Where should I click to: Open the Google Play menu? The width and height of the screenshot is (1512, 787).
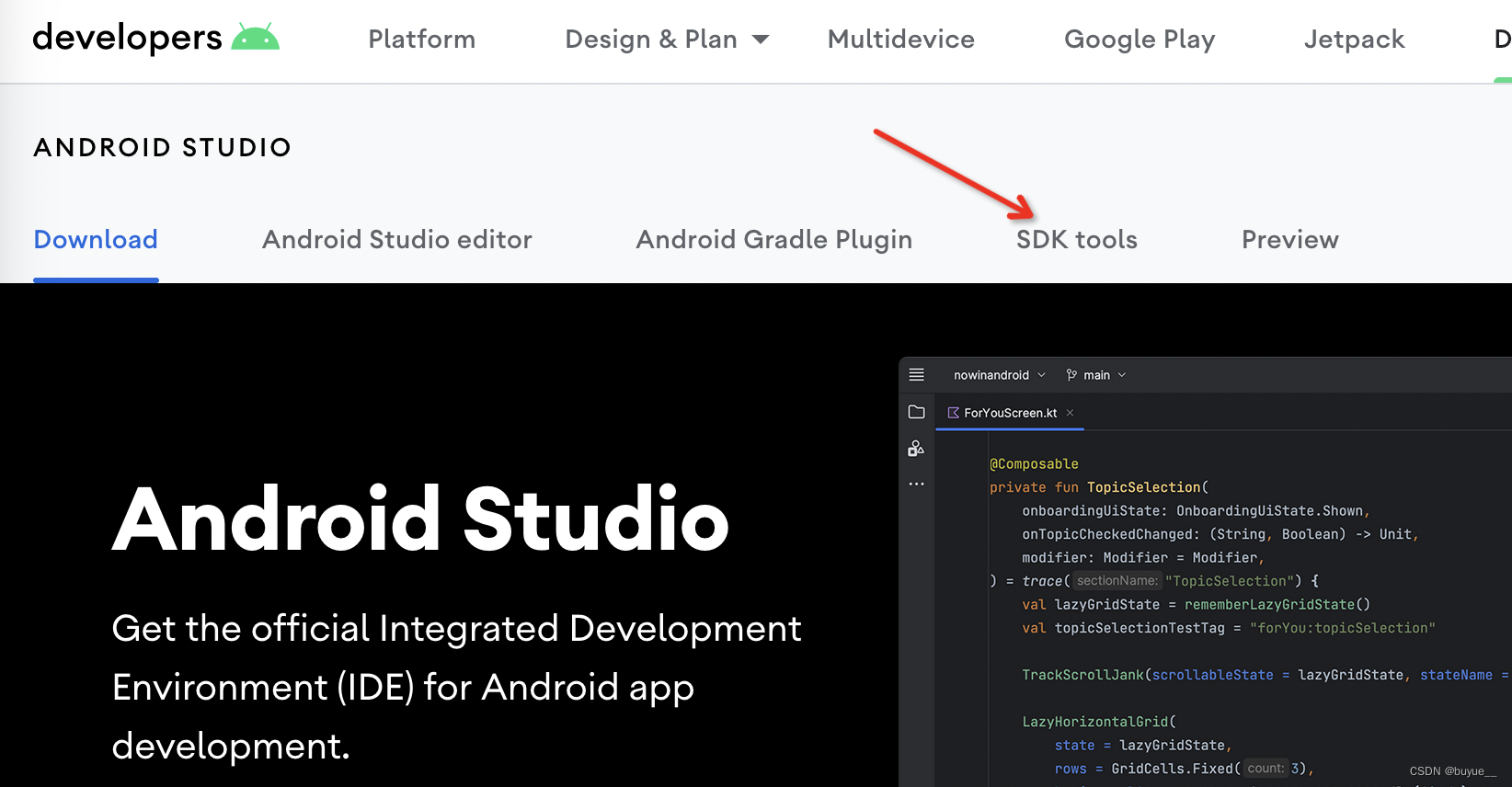pyautogui.click(x=1140, y=40)
